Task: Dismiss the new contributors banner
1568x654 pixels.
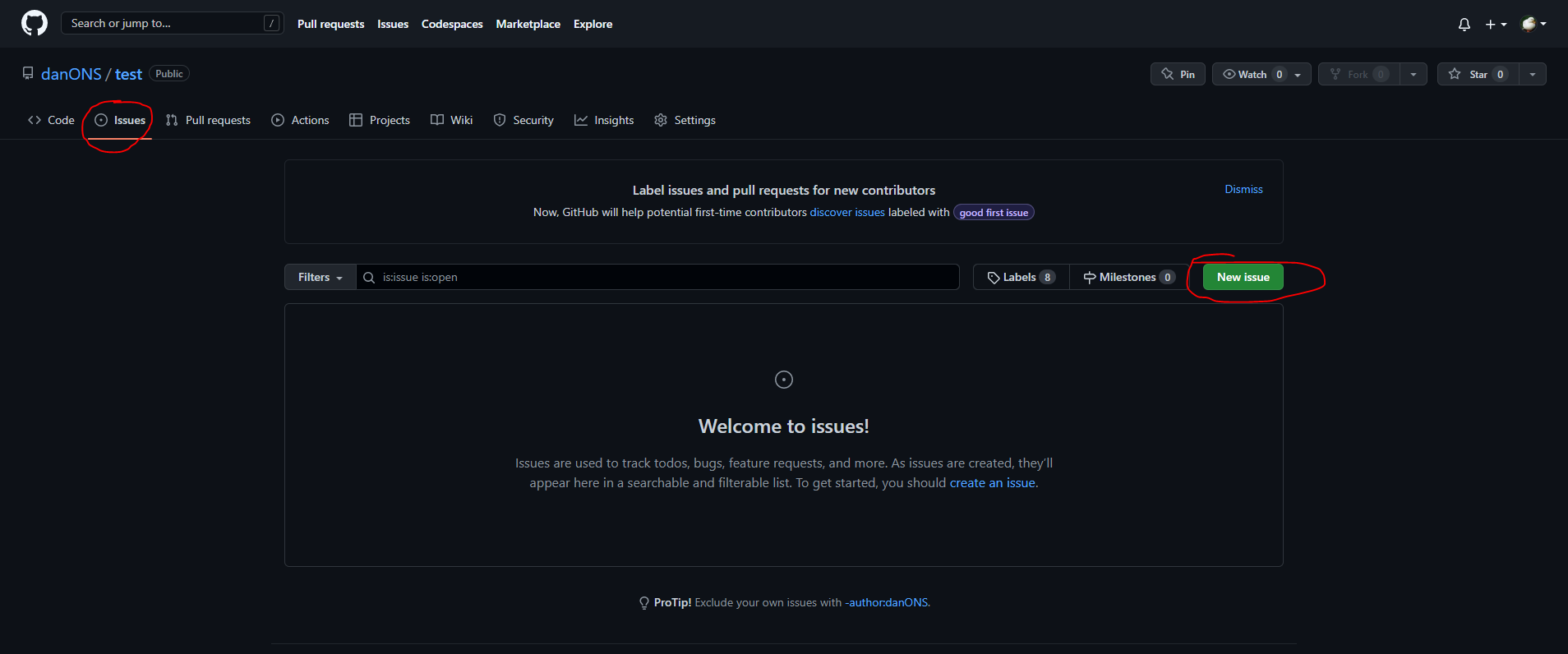Action: pyautogui.click(x=1243, y=189)
